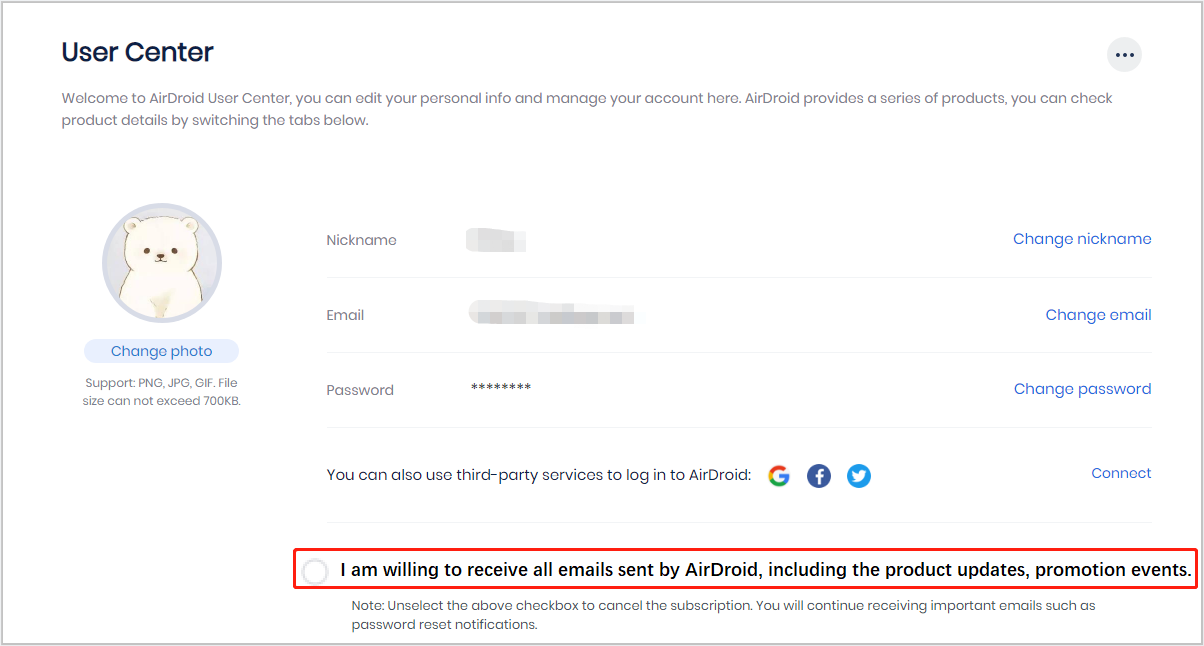Select Change email link

coord(1098,314)
